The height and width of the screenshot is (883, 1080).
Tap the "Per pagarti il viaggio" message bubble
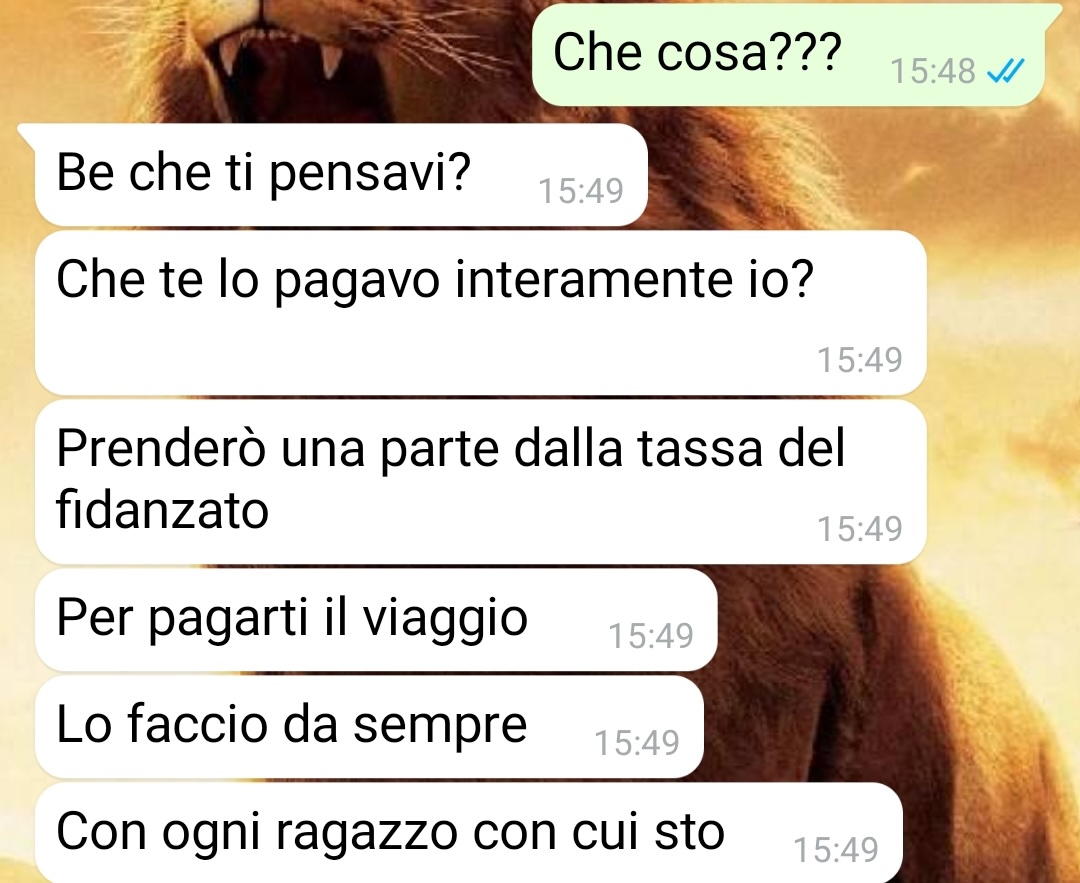pos(376,620)
